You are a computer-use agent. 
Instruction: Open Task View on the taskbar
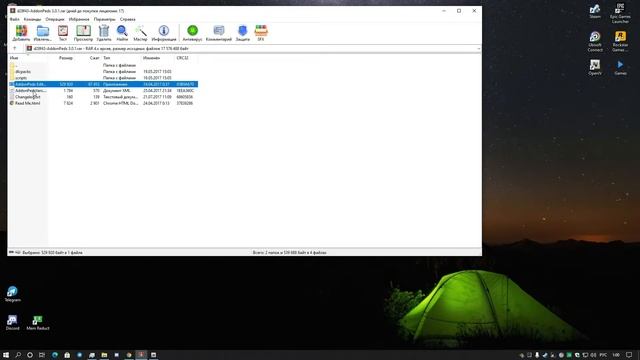(x=42, y=355)
